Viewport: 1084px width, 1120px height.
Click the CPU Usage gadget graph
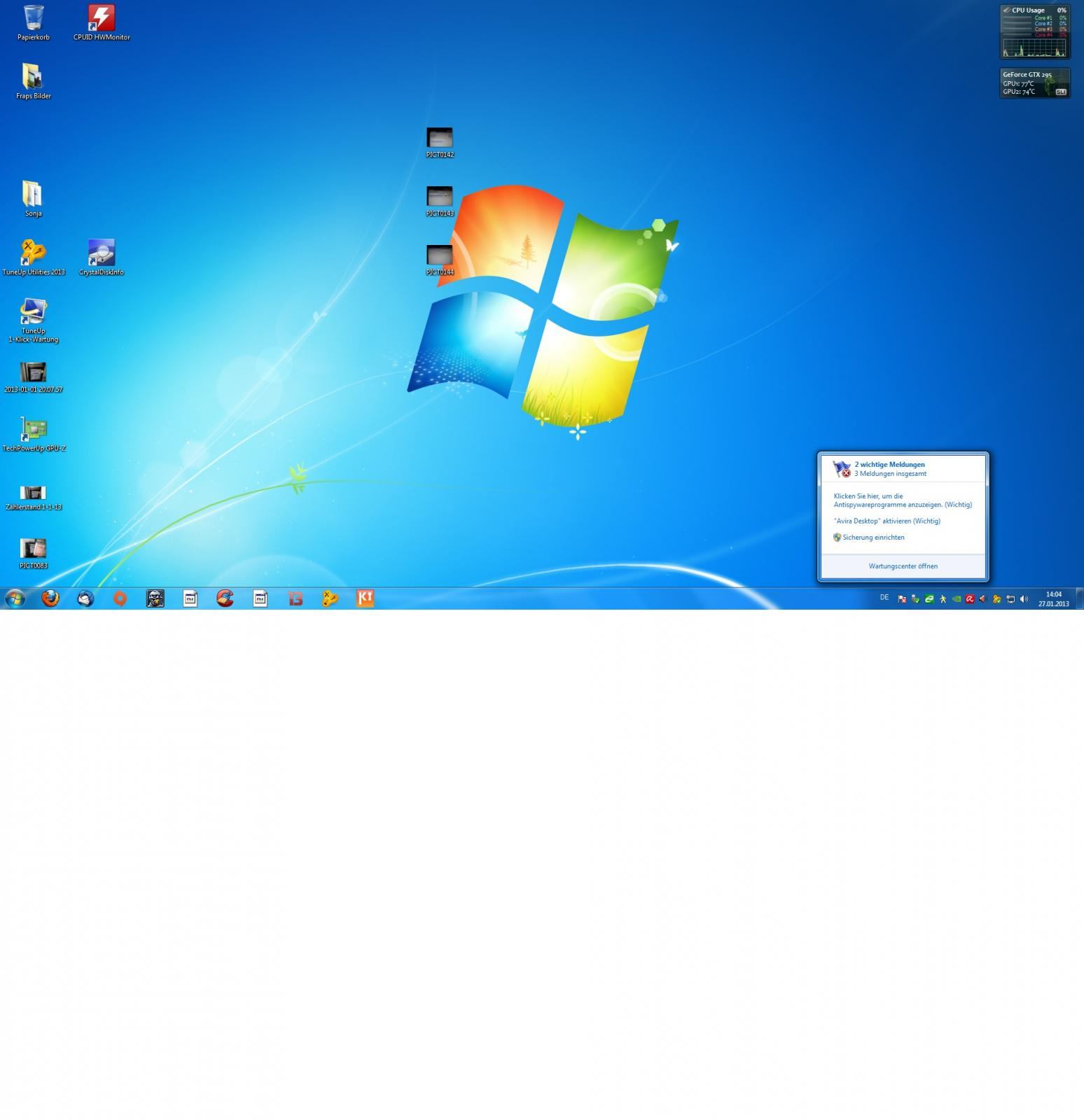point(1034,48)
